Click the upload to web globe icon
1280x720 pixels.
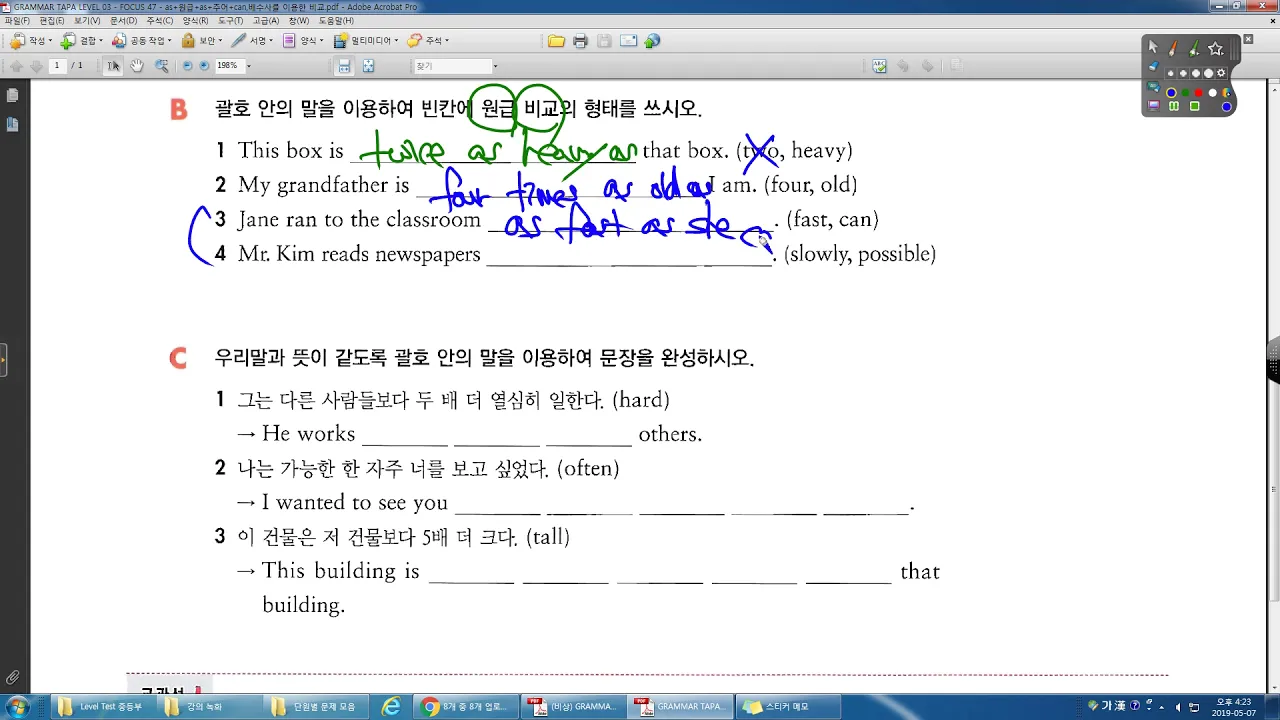point(652,41)
